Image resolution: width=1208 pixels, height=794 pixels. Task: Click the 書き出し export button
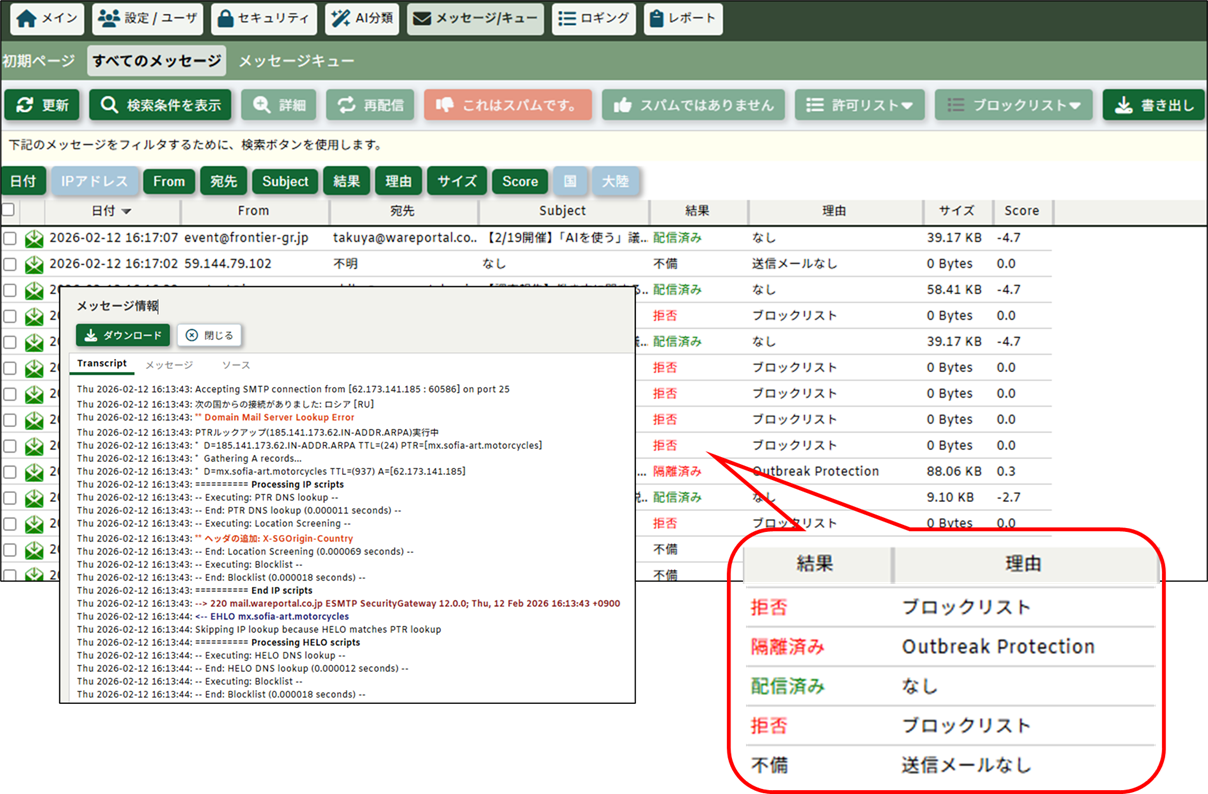[x=1153, y=105]
